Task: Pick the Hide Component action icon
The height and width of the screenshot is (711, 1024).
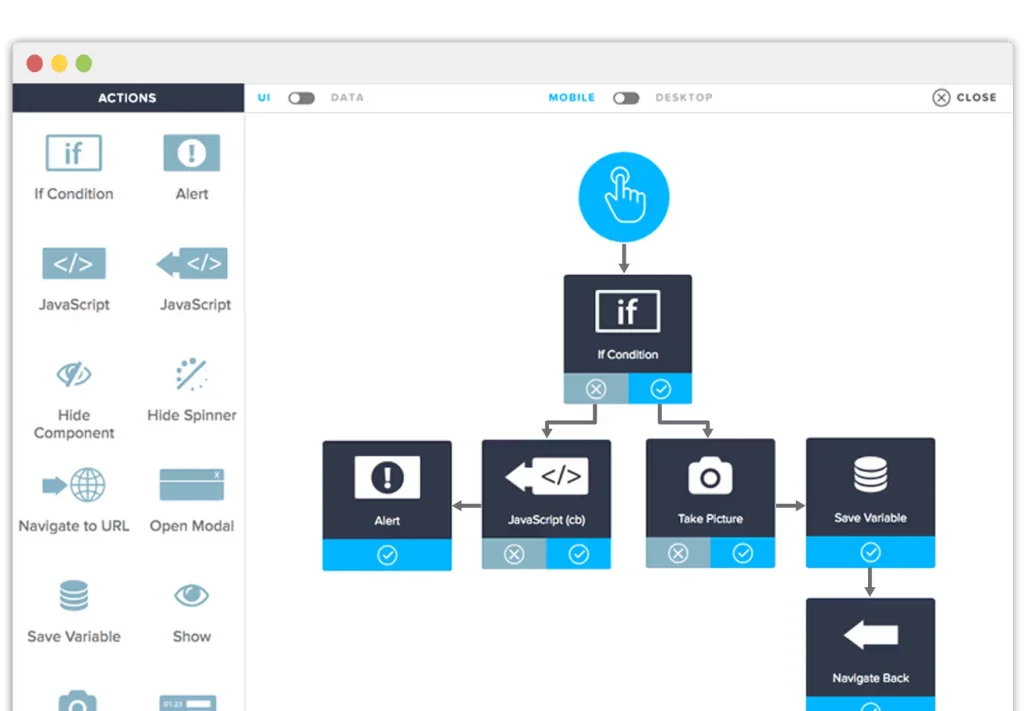Action: coord(73,376)
